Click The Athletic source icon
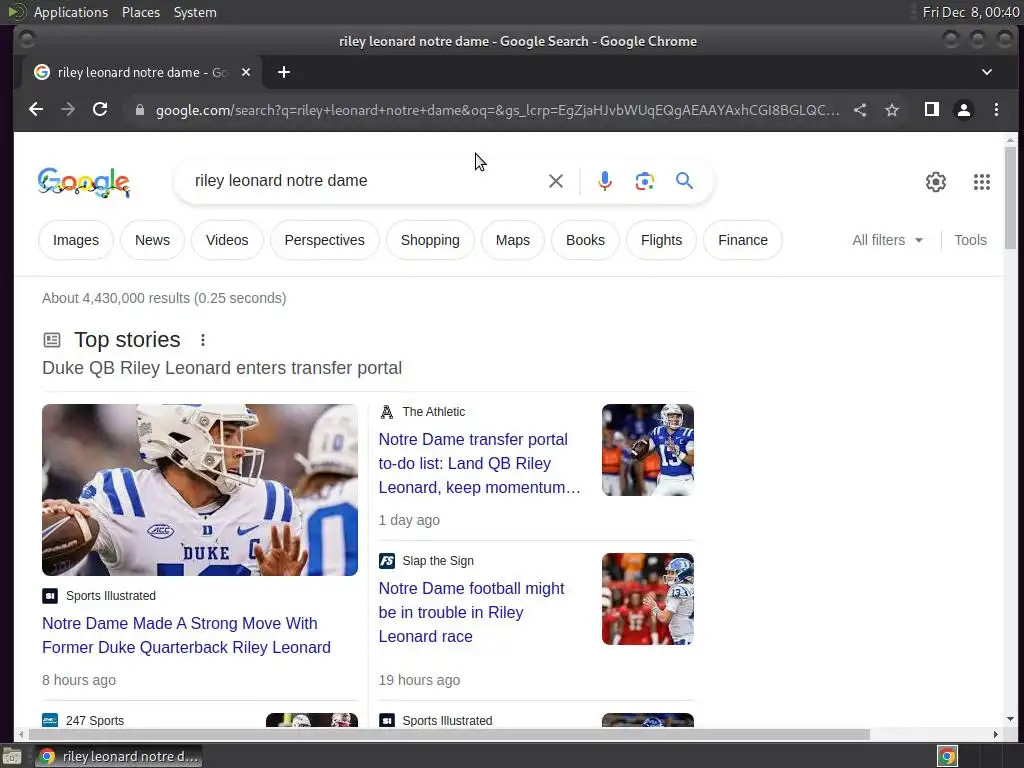1024x768 pixels. [387, 412]
